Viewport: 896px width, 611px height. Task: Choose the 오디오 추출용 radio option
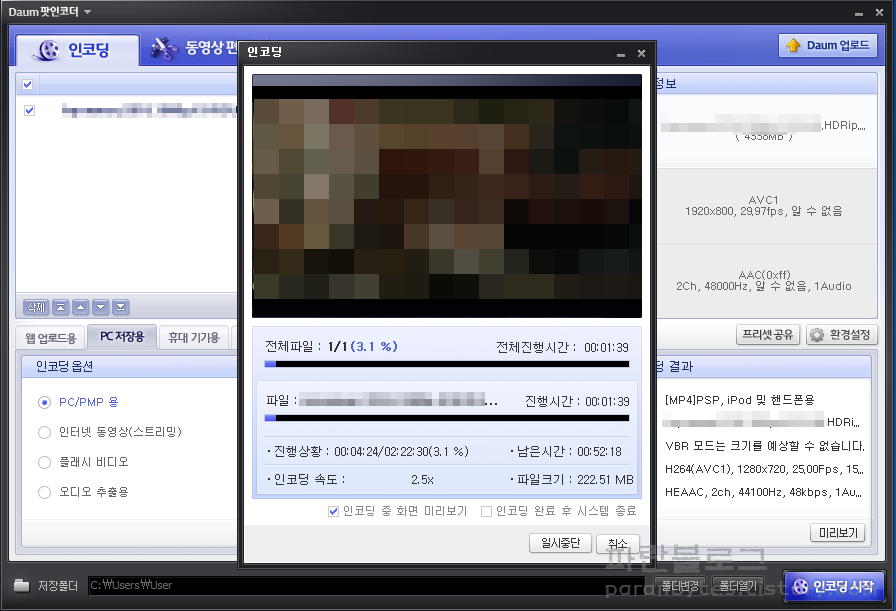(44, 492)
